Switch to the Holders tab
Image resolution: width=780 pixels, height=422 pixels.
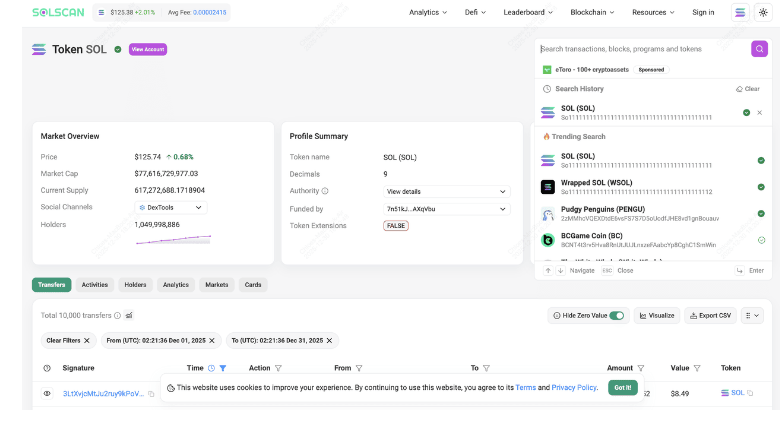pos(135,285)
